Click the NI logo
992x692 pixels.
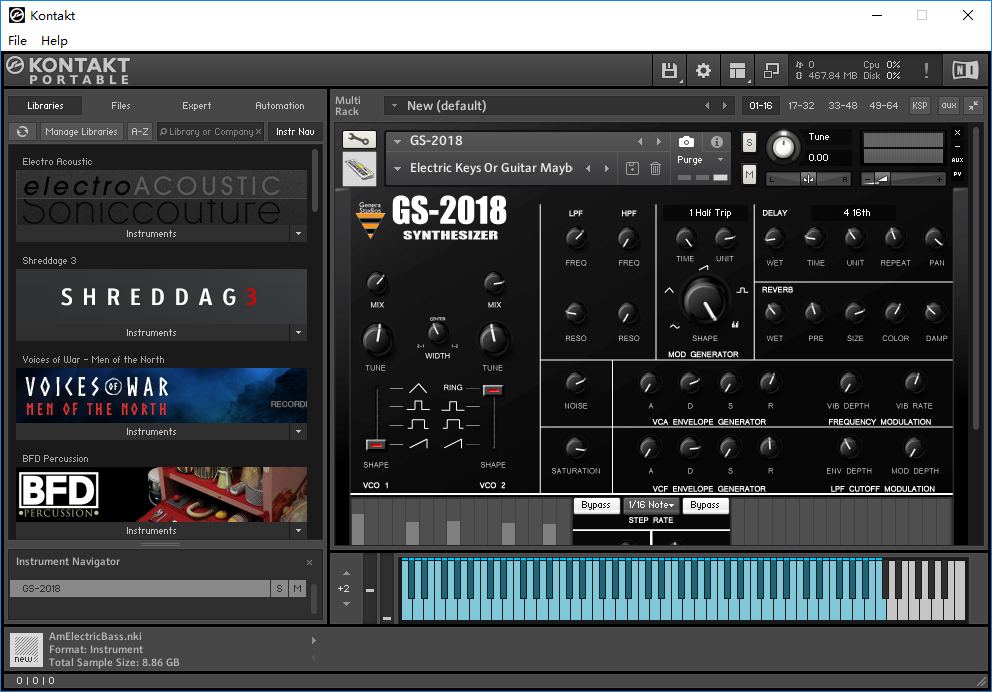[x=965, y=70]
